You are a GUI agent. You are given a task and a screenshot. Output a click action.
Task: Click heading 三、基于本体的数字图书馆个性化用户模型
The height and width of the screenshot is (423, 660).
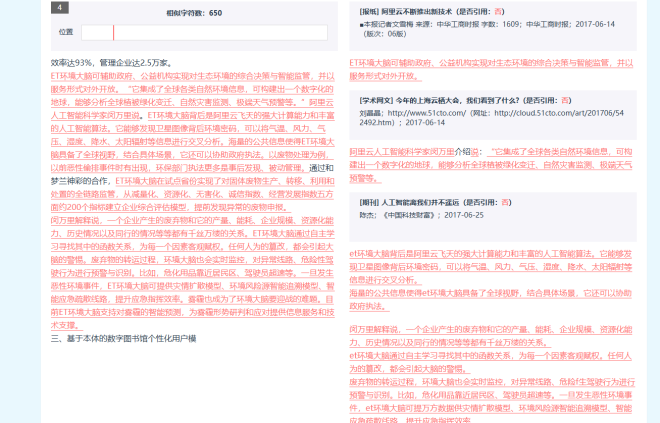(123, 339)
